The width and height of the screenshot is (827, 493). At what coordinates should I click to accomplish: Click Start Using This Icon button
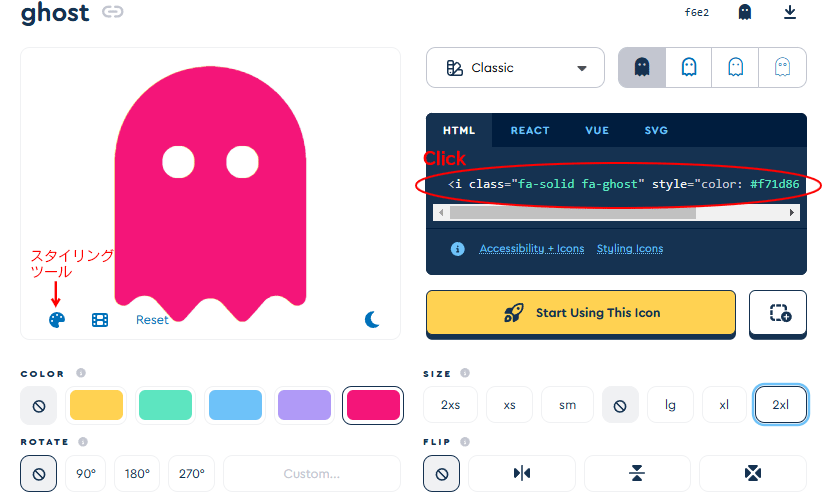click(x=581, y=313)
